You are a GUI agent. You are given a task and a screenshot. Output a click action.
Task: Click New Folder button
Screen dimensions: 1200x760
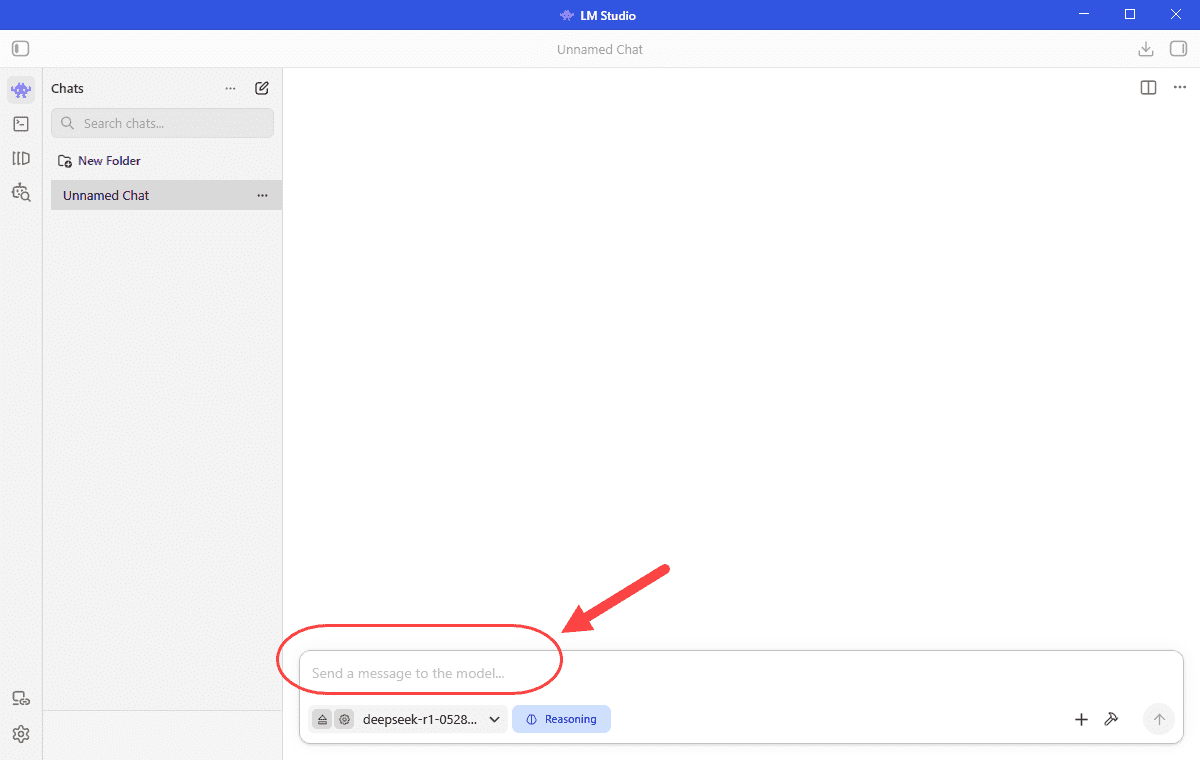pyautogui.click(x=99, y=161)
